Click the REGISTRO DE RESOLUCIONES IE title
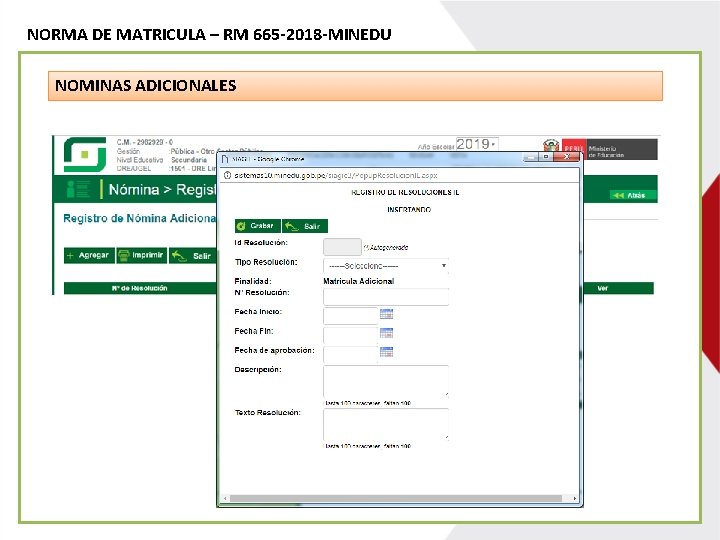The height and width of the screenshot is (540, 720). (405, 192)
